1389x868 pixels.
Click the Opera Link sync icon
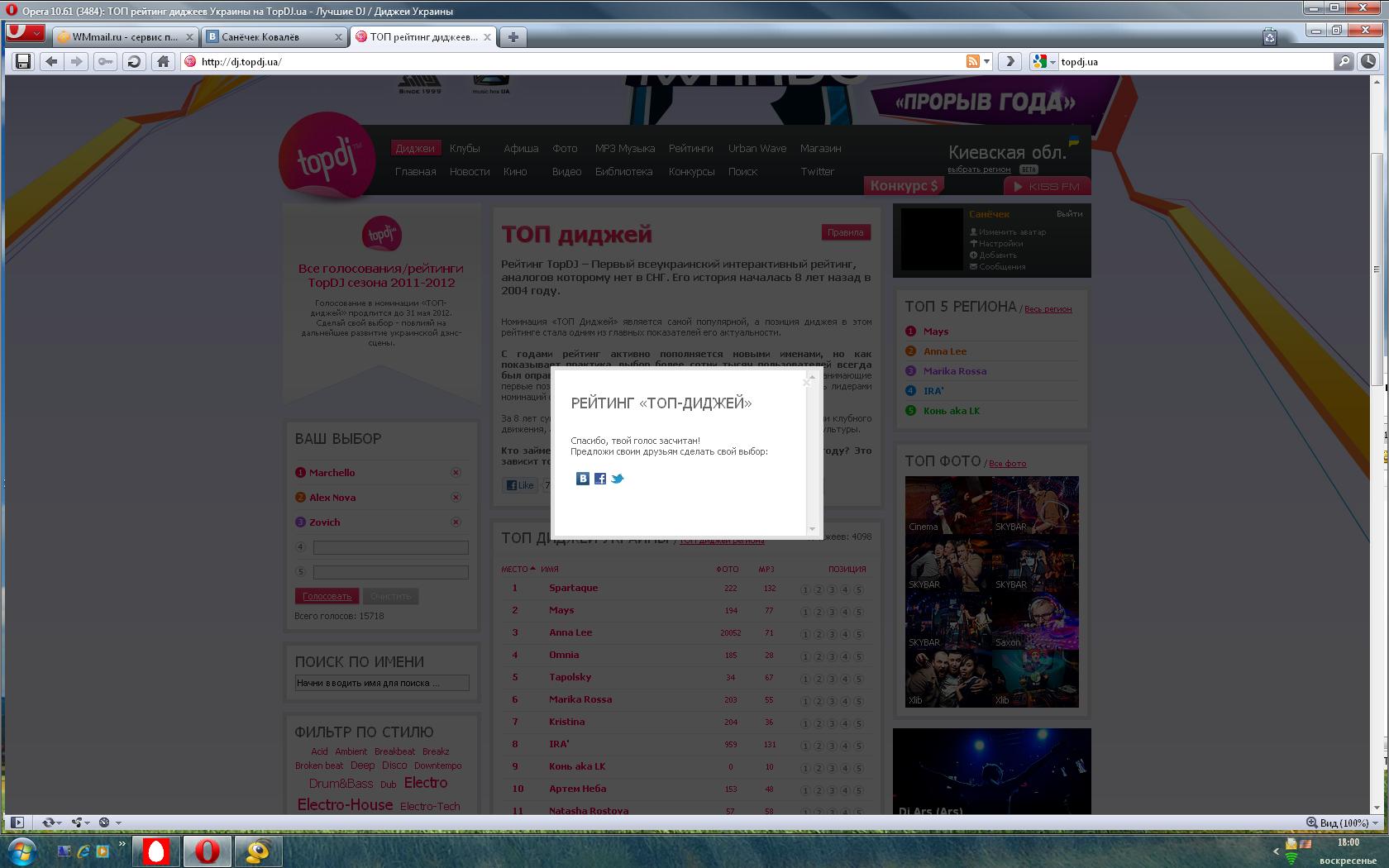coord(49,823)
